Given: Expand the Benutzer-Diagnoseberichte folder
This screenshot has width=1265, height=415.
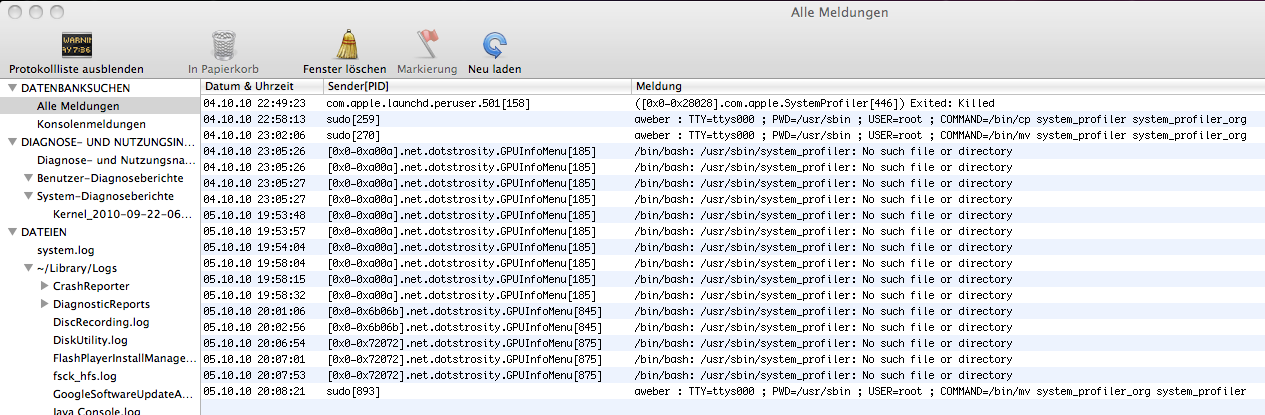Looking at the screenshot, I should [28, 178].
